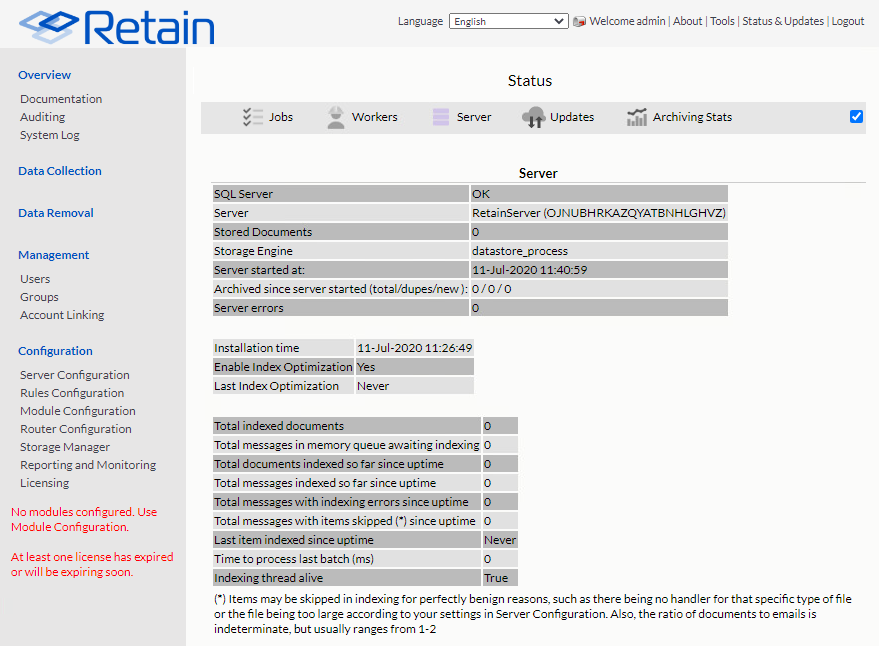This screenshot has height=646, width=879.
Task: Expand the Data Collection section
Action: click(60, 170)
